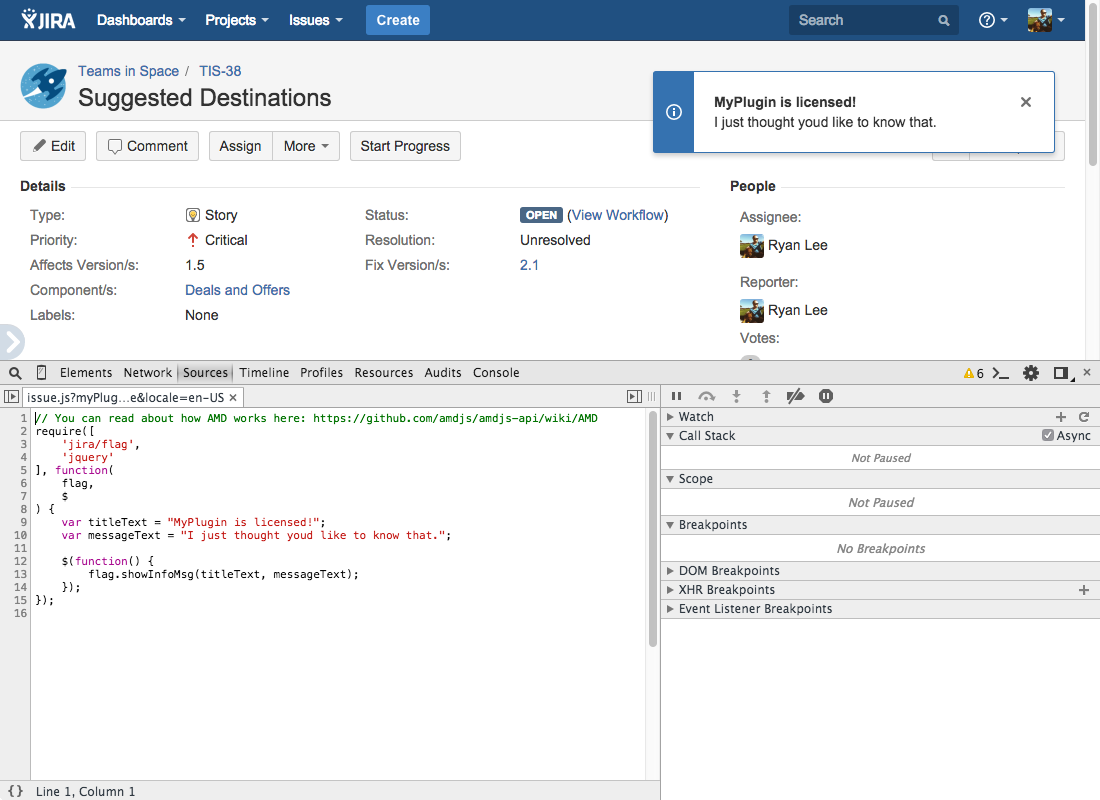Add a watch expression with the plus icon
The height and width of the screenshot is (800, 1100).
point(1062,416)
